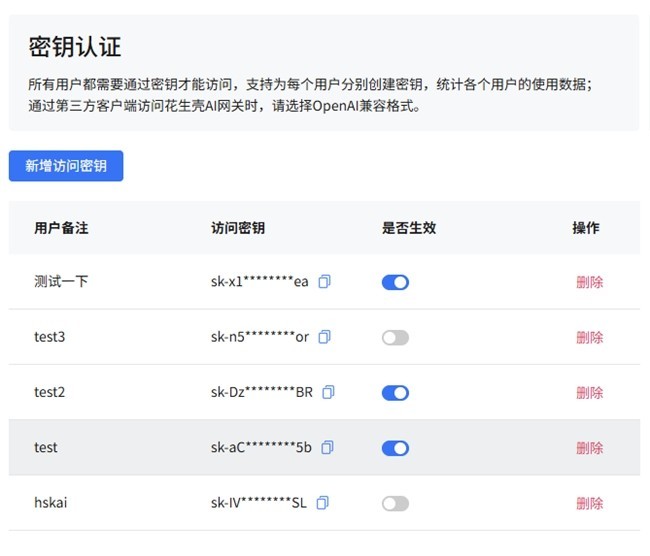The image size is (650, 556).
Task: Copy the test2 access key
Action: [328, 393]
